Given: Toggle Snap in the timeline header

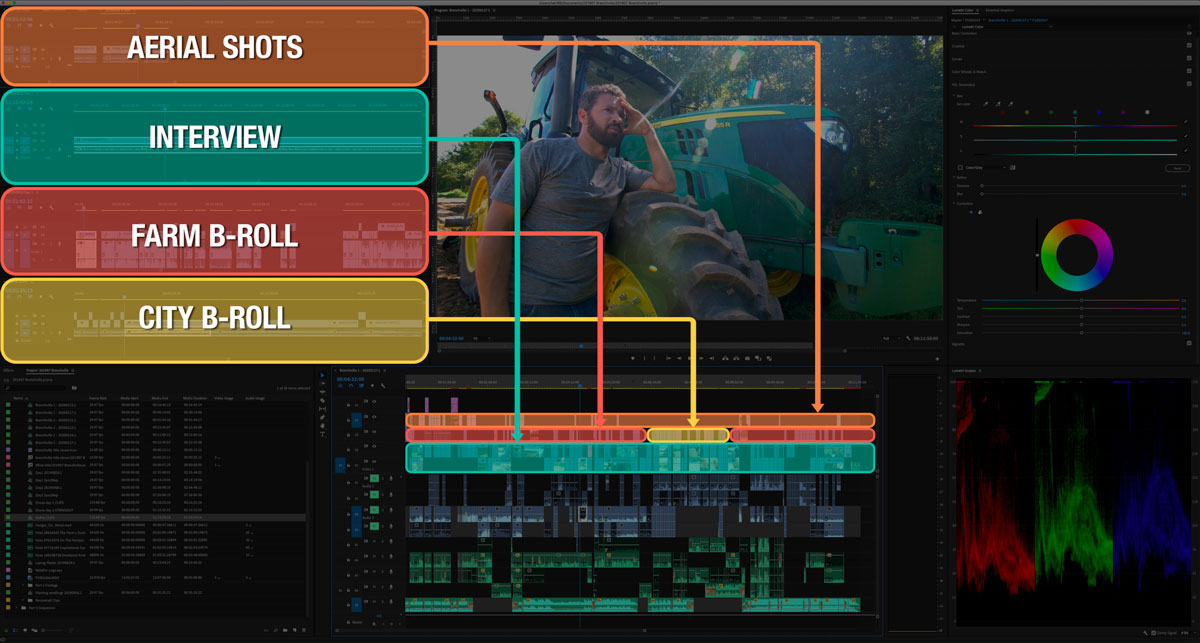Looking at the screenshot, I should pos(351,386).
